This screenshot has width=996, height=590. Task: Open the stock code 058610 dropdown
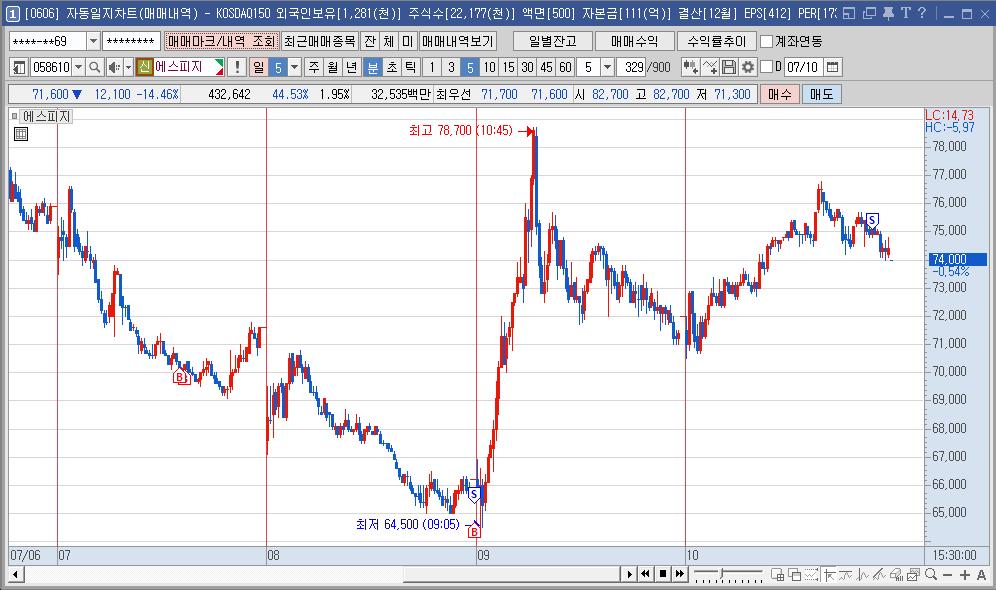click(78, 67)
